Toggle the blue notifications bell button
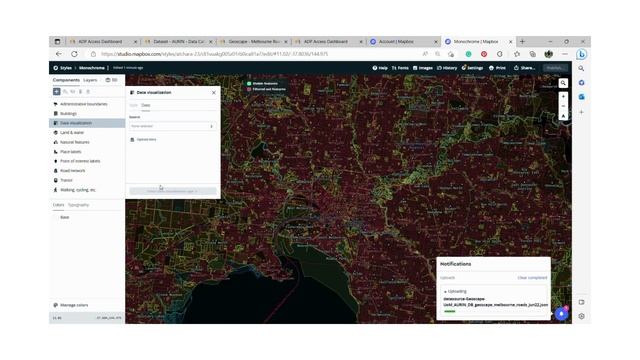Image resolution: width=640 pixels, height=360 pixels. pos(562,314)
